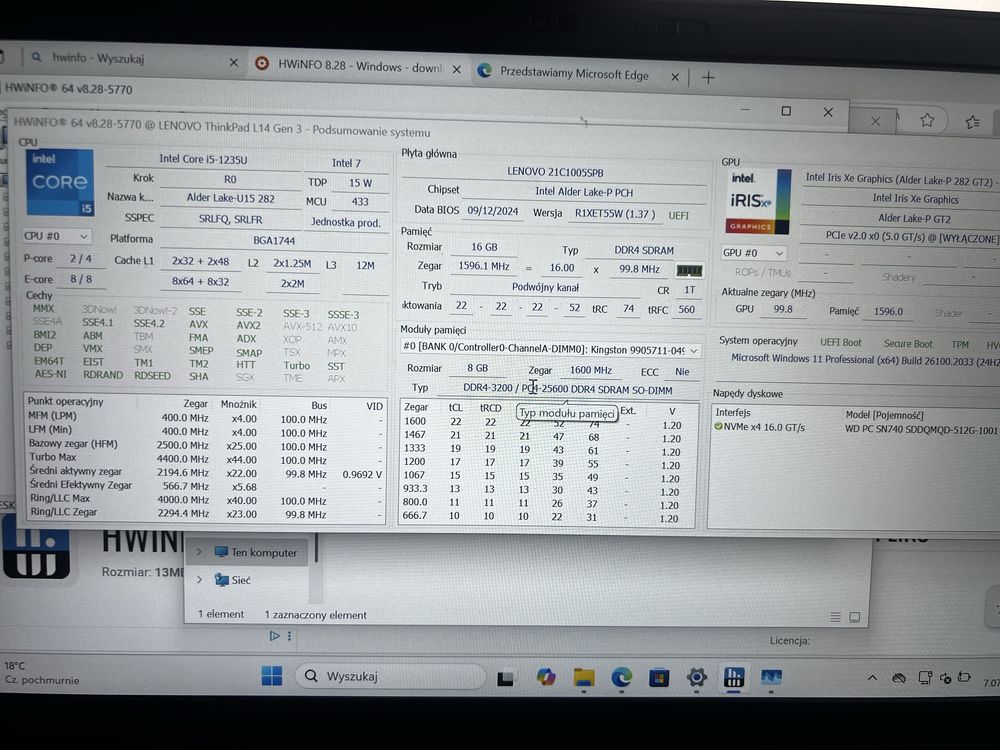The width and height of the screenshot is (1000, 750).
Task: Click the Intel Core i5-1235U name field
Action: pos(203,159)
